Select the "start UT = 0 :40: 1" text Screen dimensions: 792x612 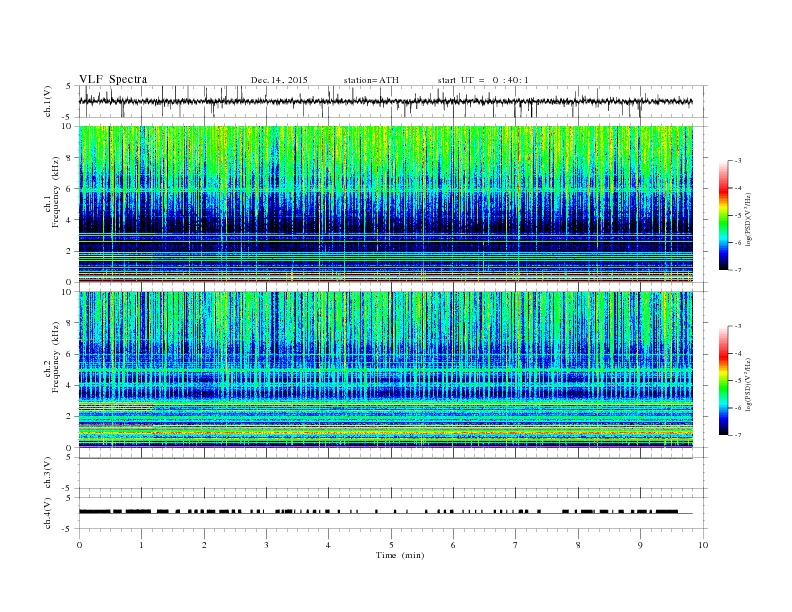[x=483, y=80]
